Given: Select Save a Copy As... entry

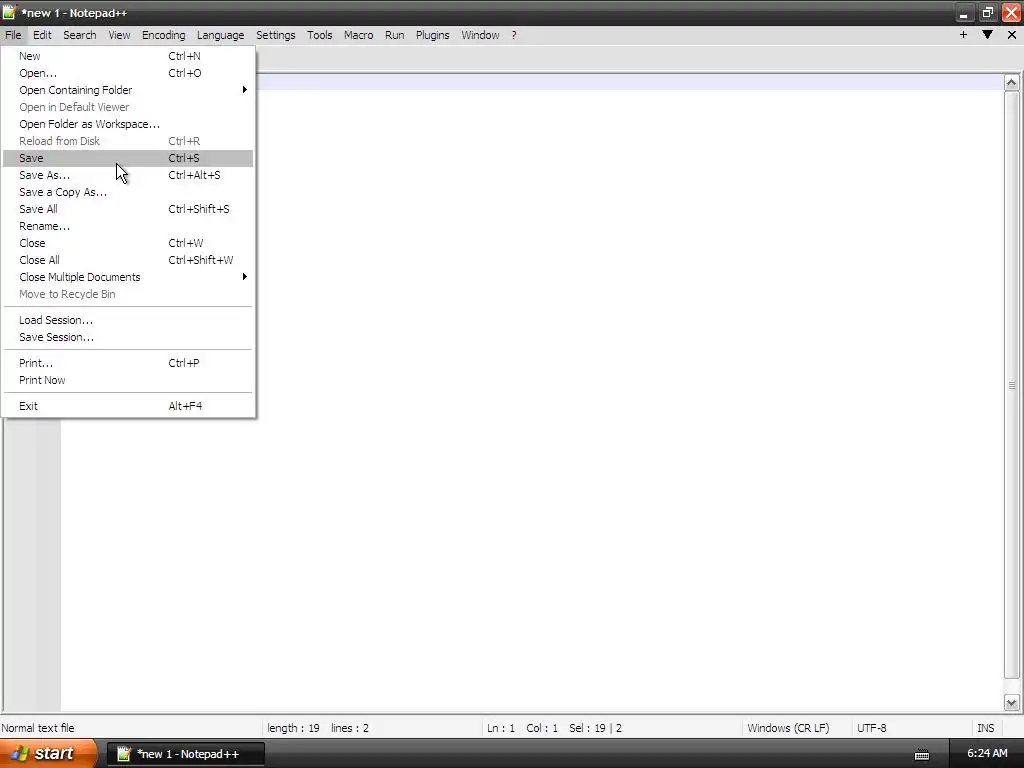Looking at the screenshot, I should click(x=128, y=192).
